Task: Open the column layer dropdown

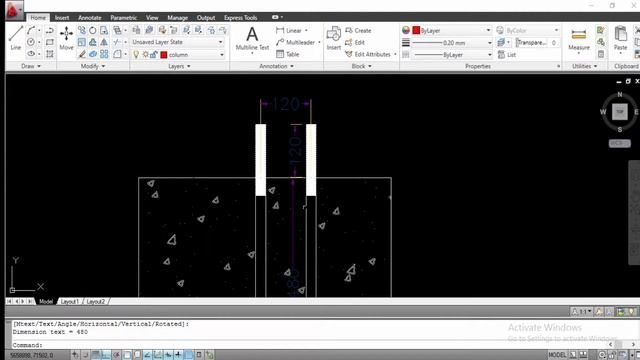Action: pos(178,54)
